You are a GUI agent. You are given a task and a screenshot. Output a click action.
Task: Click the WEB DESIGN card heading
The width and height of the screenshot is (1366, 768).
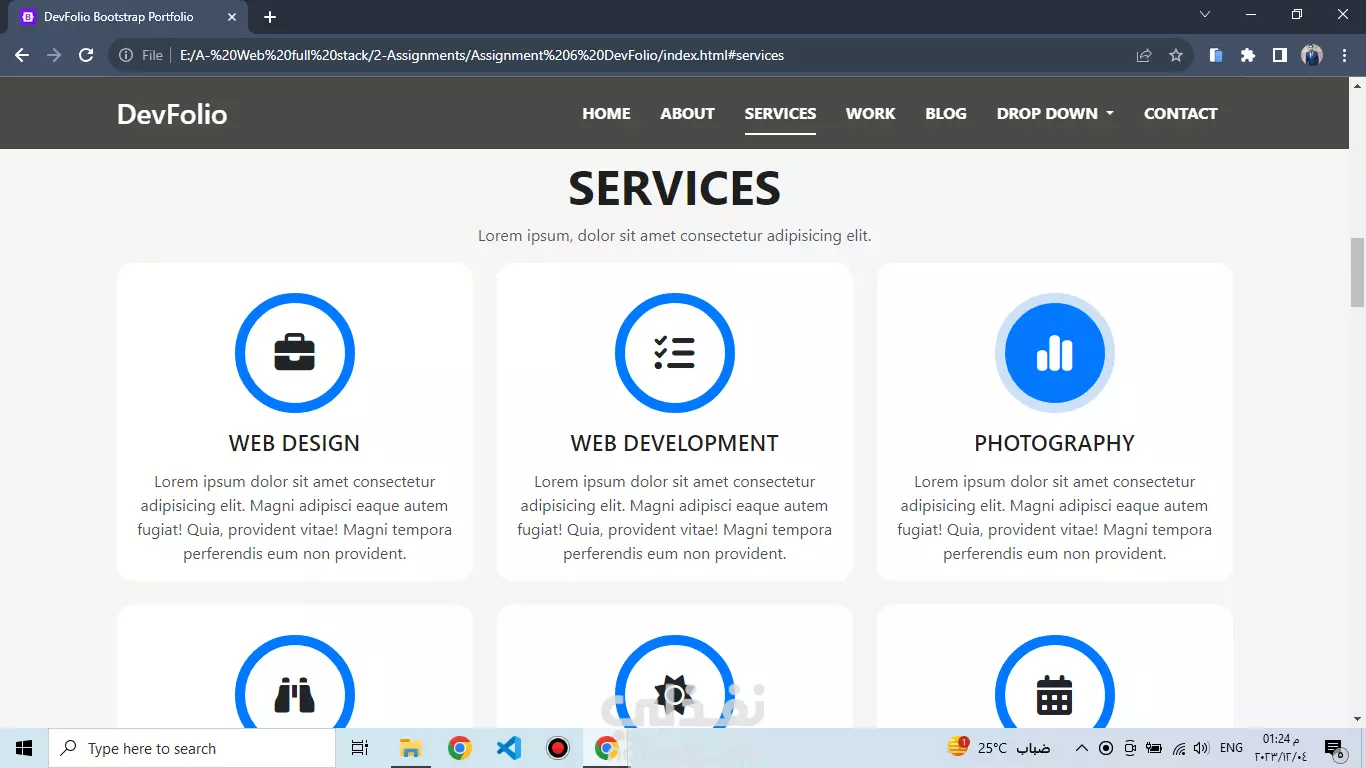[x=294, y=443]
